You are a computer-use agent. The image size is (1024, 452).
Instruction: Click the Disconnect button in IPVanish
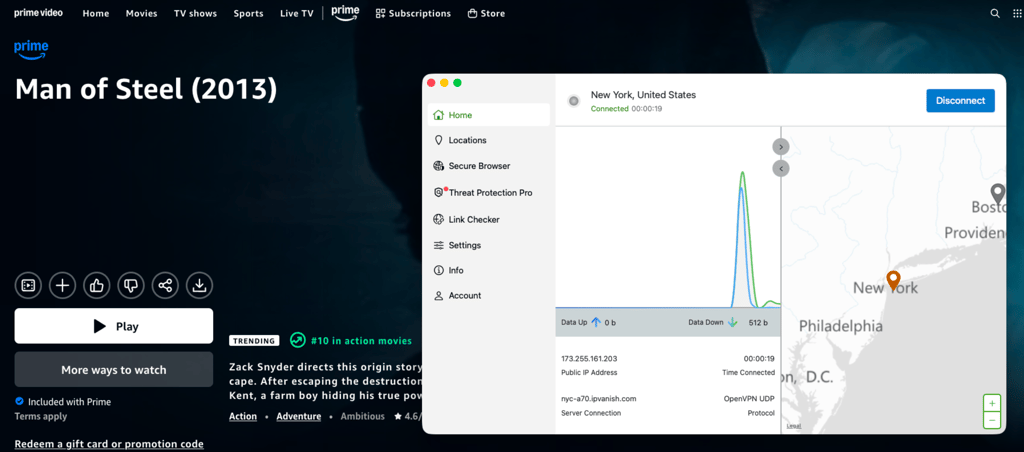tap(960, 101)
